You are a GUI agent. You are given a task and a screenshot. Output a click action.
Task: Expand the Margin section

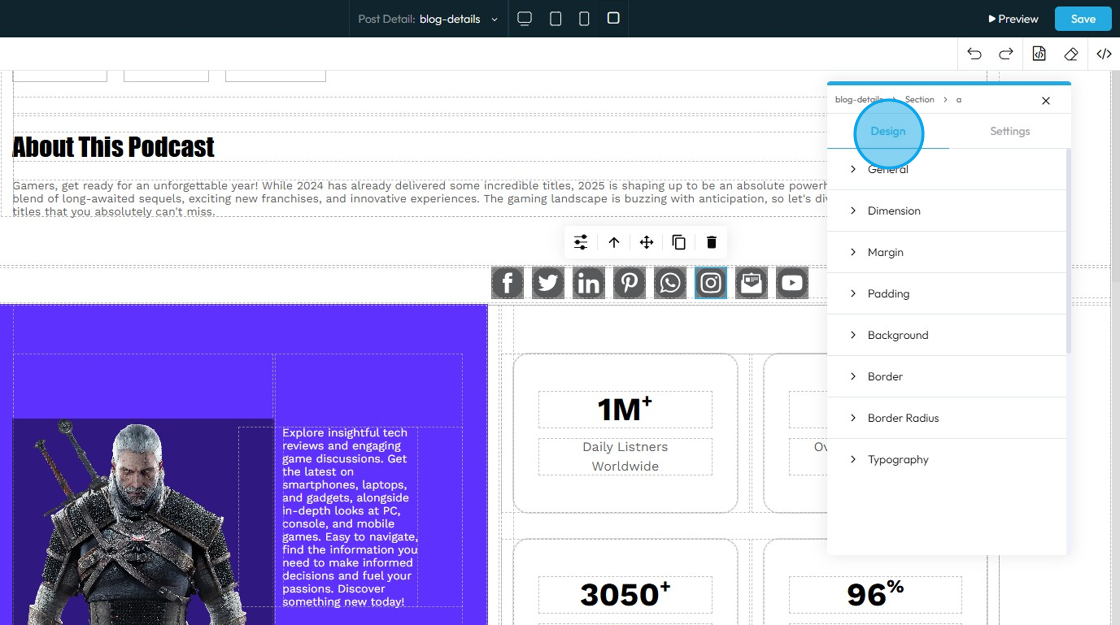coord(946,252)
